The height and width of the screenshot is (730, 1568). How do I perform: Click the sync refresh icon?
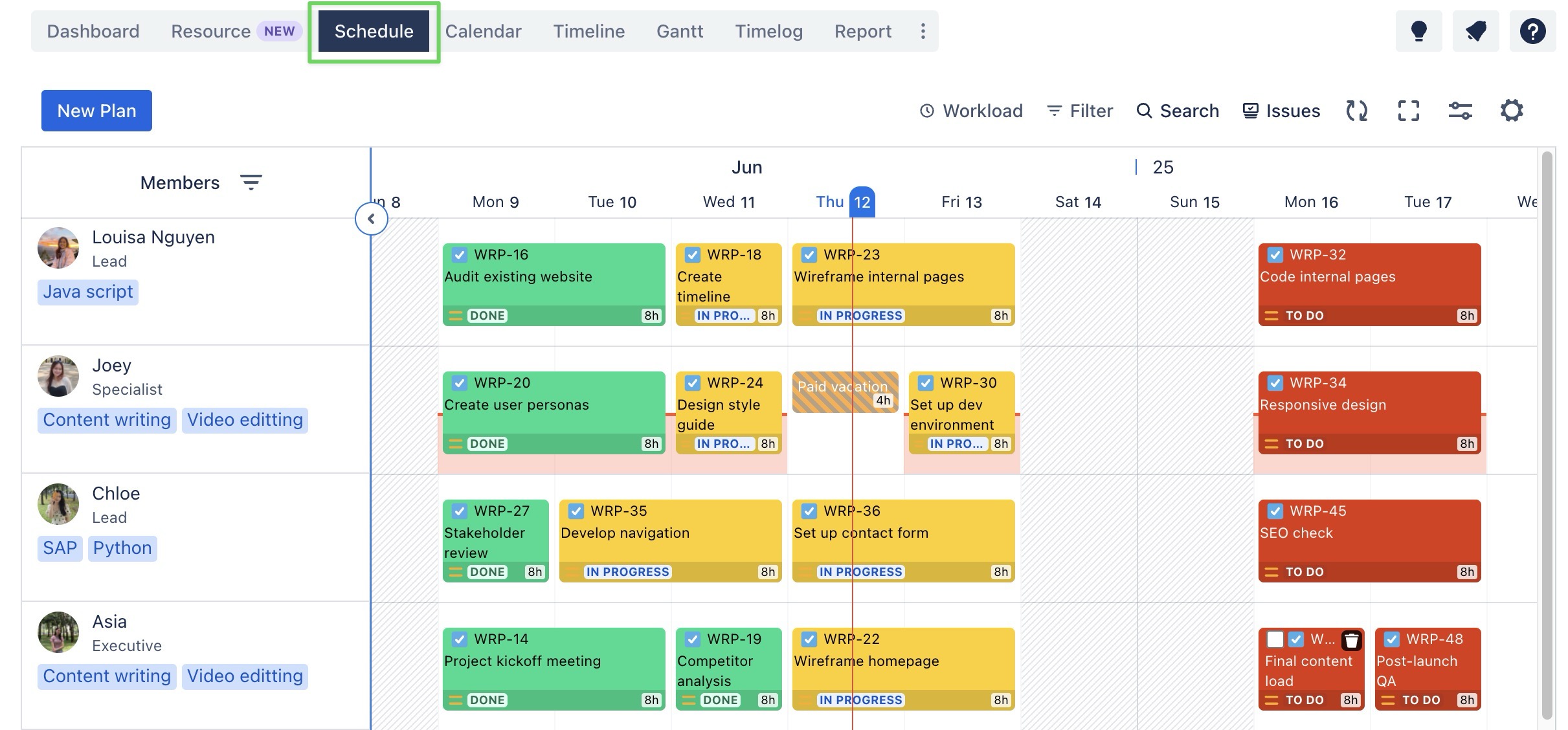click(1357, 111)
